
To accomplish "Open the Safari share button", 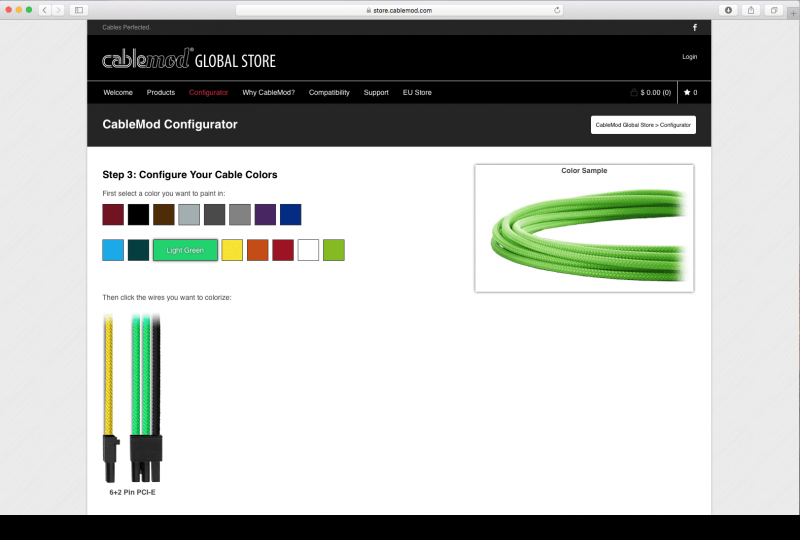I will point(751,10).
